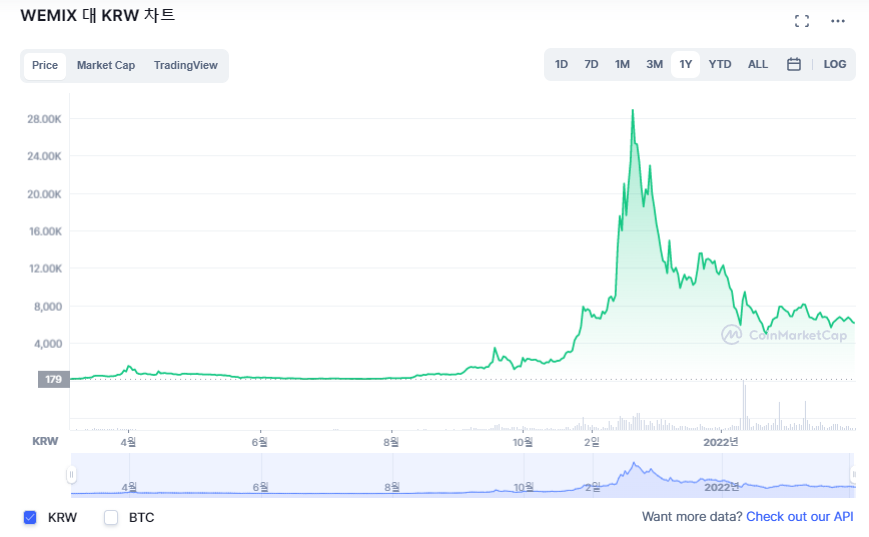Image resolution: width=869 pixels, height=537 pixels.
Task: Click the 8,000 y-axis label
Action: 48,306
